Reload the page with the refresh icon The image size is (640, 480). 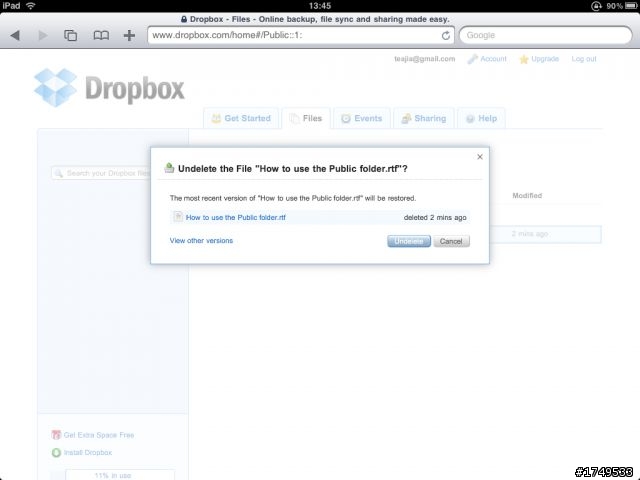coord(446,36)
